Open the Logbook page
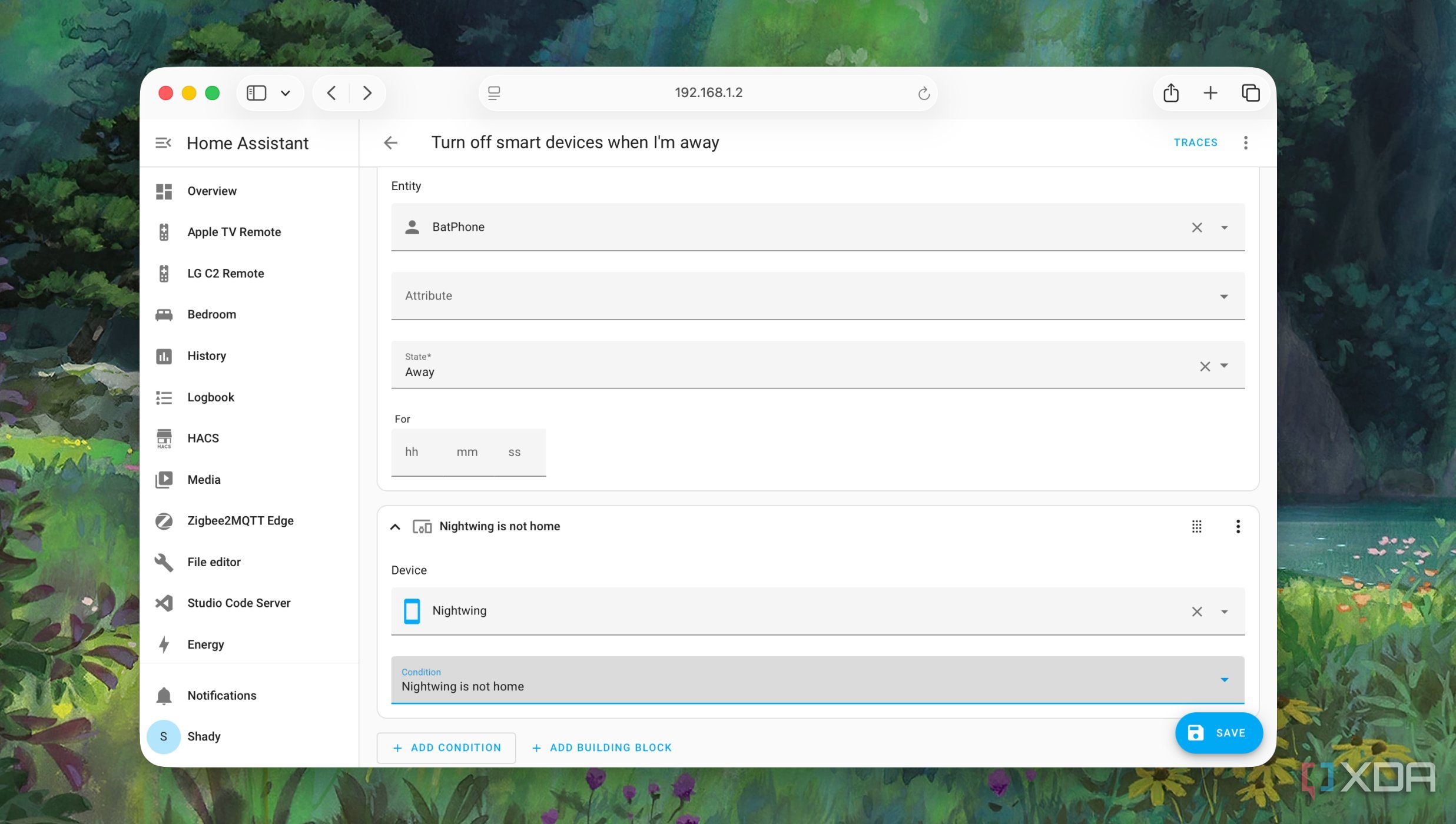 250,397
